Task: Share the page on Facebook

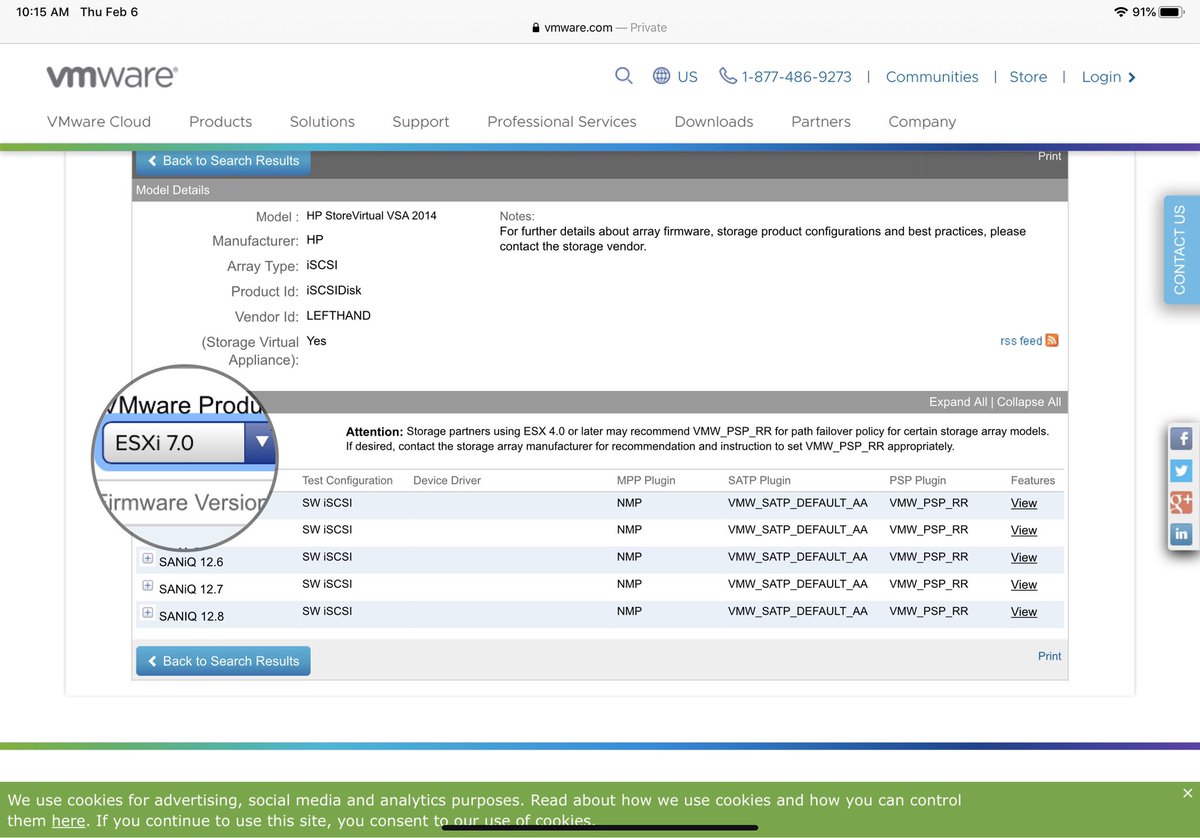Action: [1181, 438]
